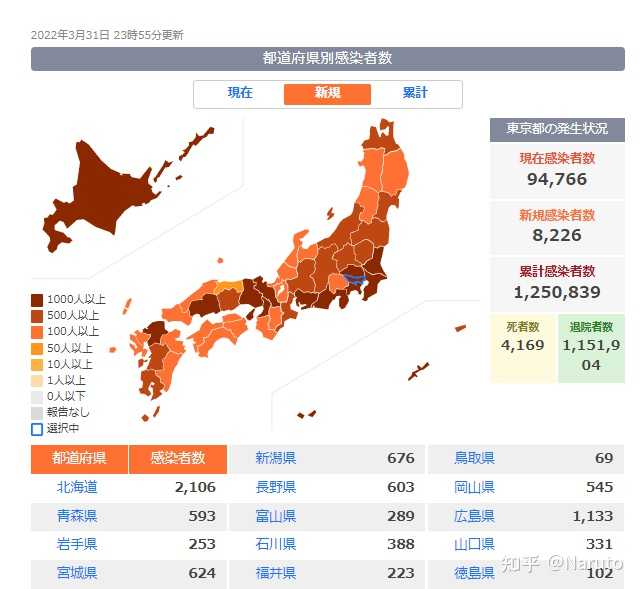The width and height of the screenshot is (640, 589).
Task: Click the 新規感染者数 value 8,226
Action: pyautogui.click(x=557, y=235)
